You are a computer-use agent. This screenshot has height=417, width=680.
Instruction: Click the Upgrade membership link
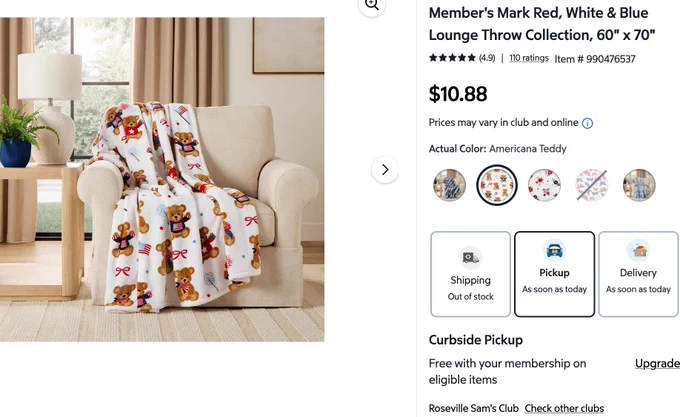657,363
